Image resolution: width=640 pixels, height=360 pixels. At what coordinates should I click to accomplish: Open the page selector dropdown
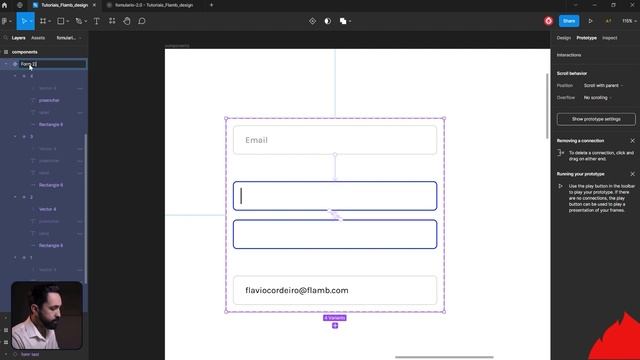pyautogui.click(x=69, y=38)
